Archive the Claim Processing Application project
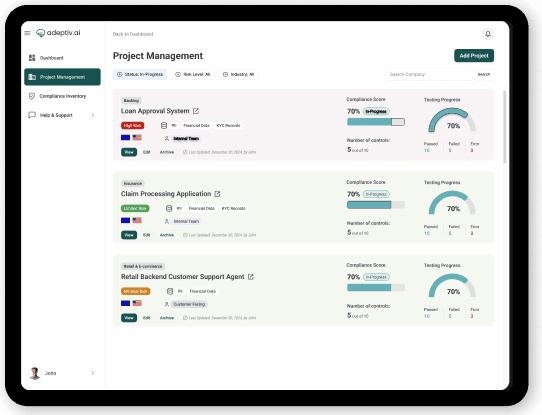The width and height of the screenshot is (542, 415). click(167, 235)
